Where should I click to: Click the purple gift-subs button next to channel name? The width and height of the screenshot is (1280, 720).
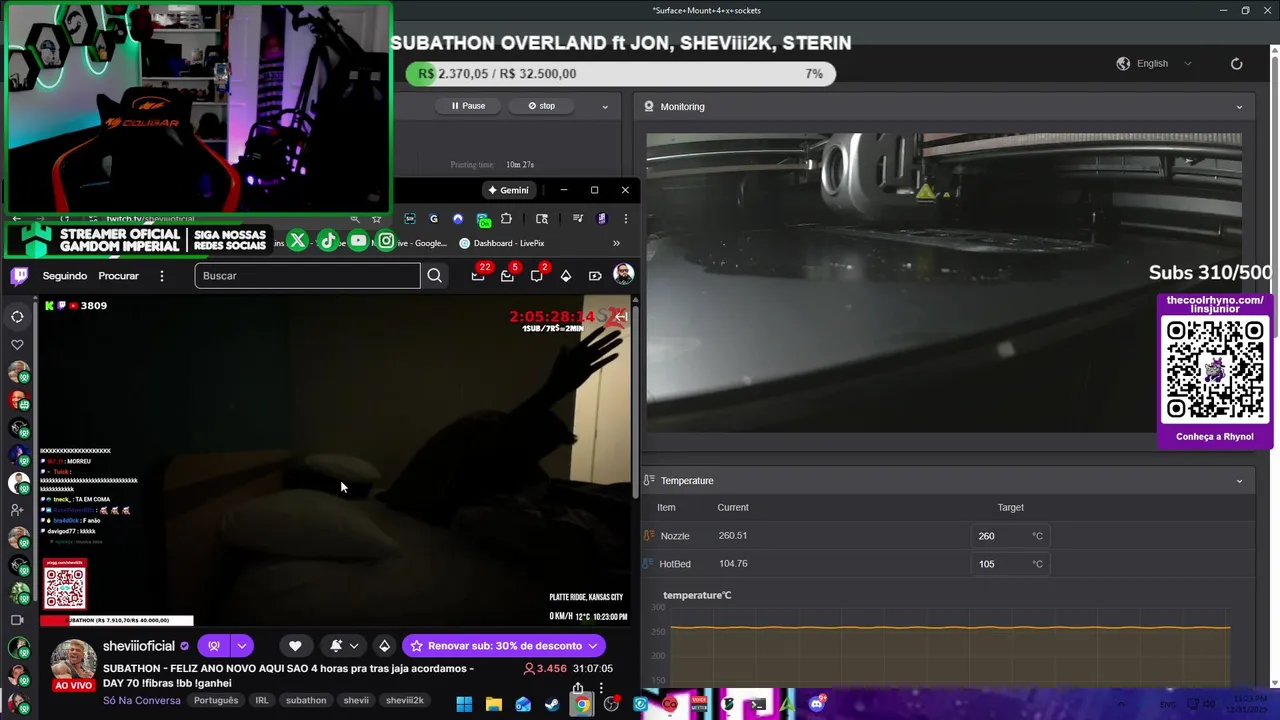pos(213,646)
